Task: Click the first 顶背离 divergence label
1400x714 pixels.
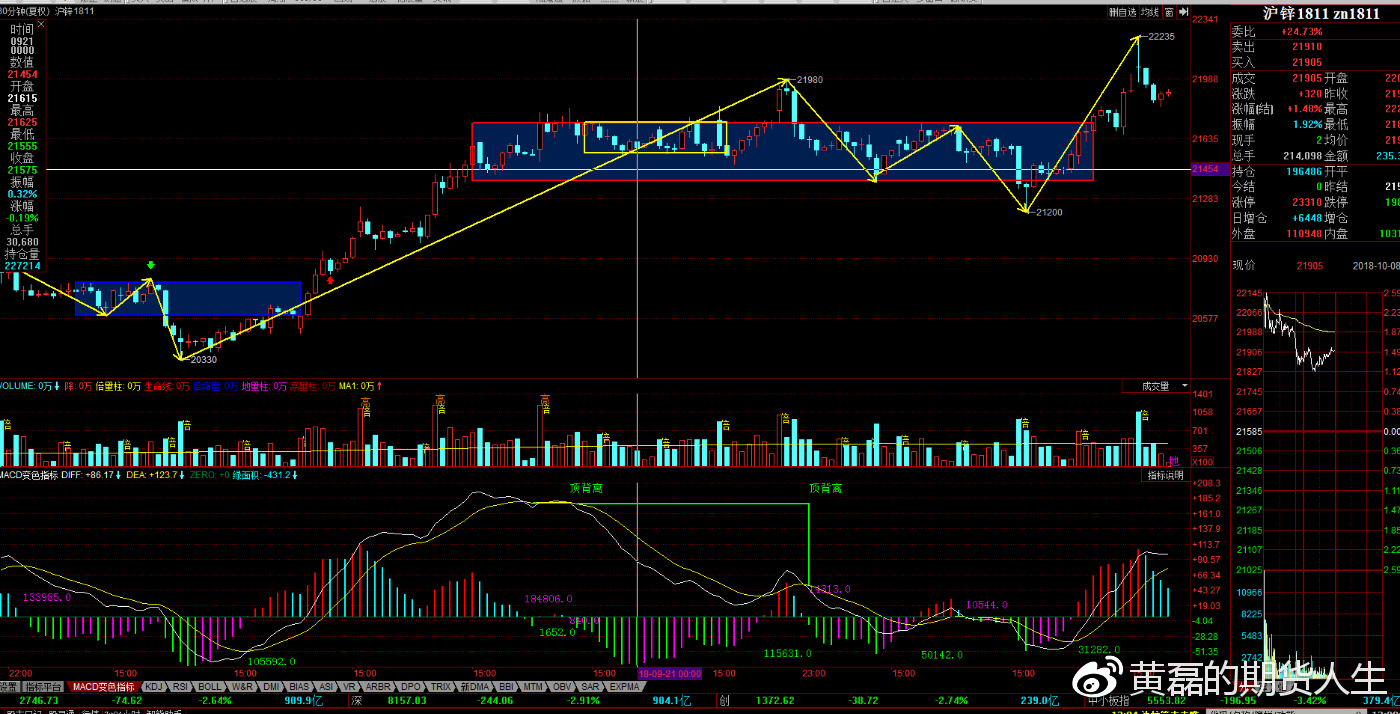Action: (586, 488)
